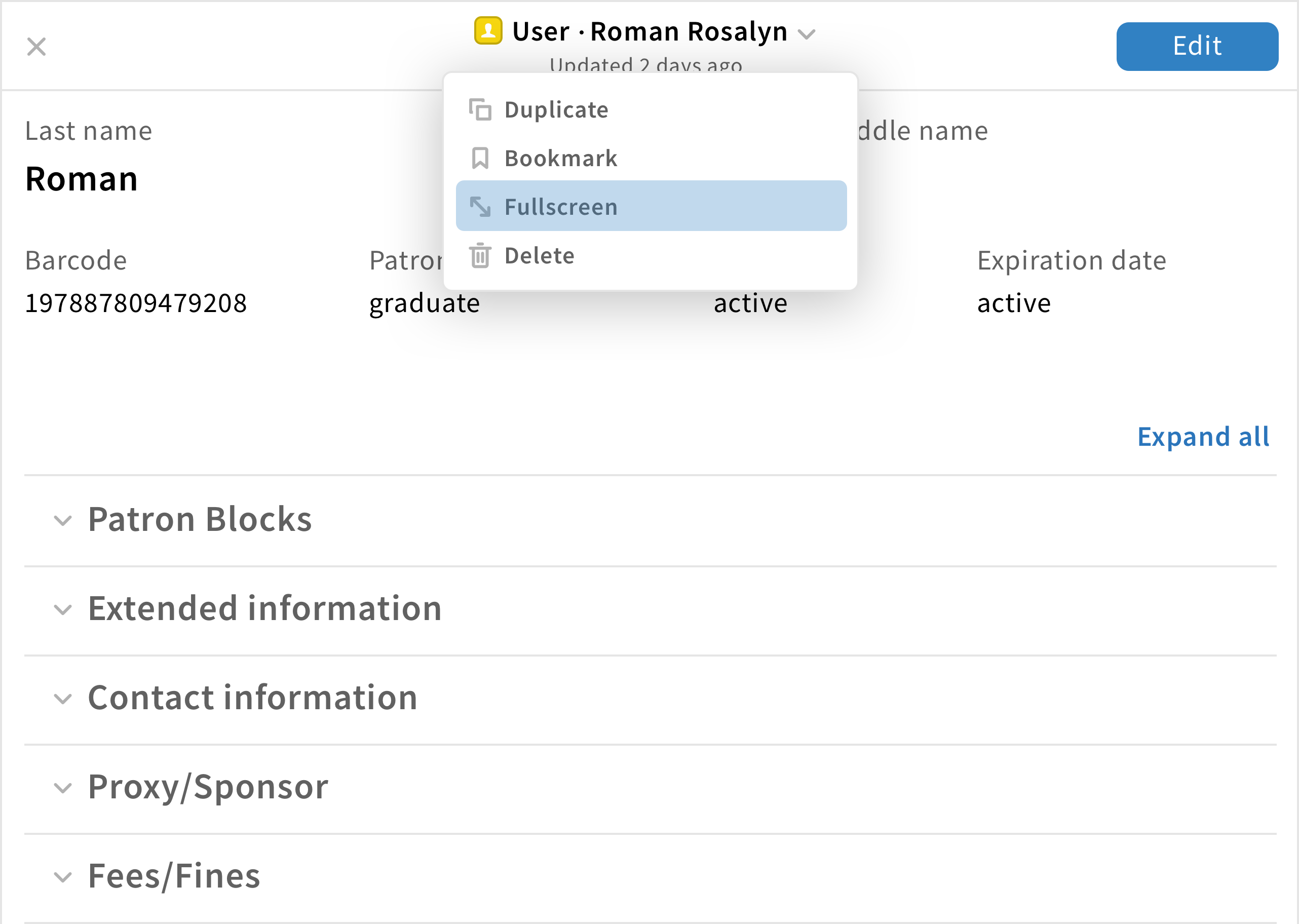Dismiss the record with the X icon
The height and width of the screenshot is (924, 1299).
coord(36,47)
